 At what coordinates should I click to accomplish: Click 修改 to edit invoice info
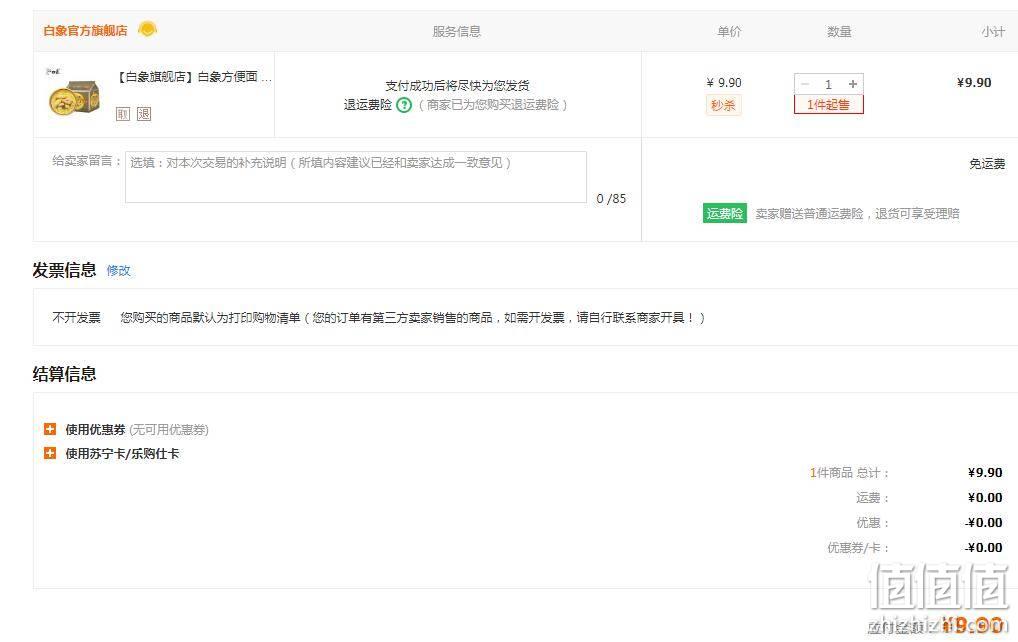click(x=118, y=270)
